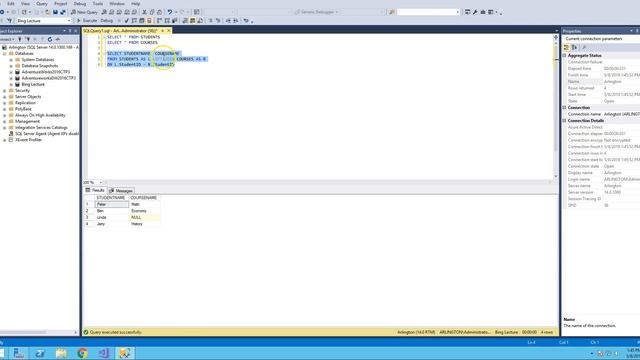Open Chrome from the Windows taskbar
Screen dimensions: 640x360
point(82,353)
